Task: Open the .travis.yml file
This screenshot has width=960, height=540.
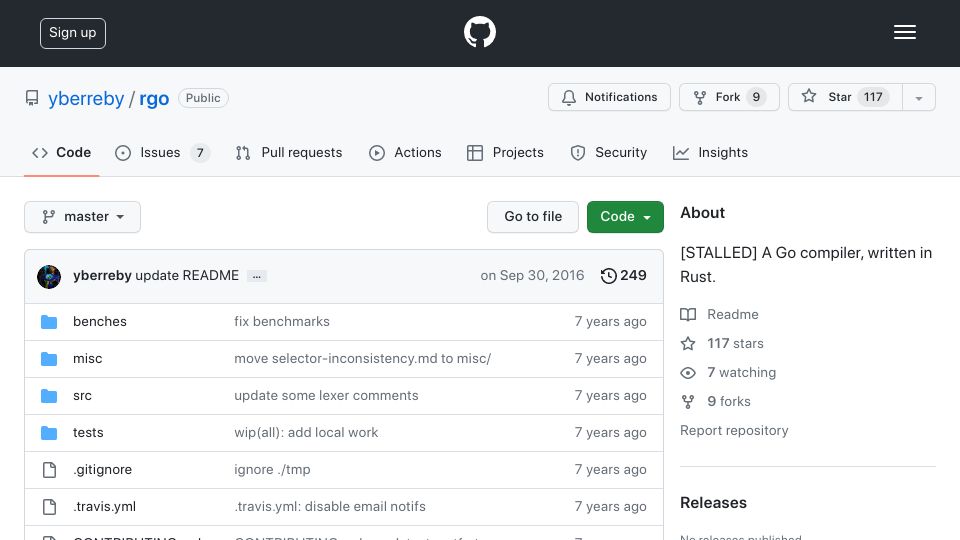Action: pos(105,507)
